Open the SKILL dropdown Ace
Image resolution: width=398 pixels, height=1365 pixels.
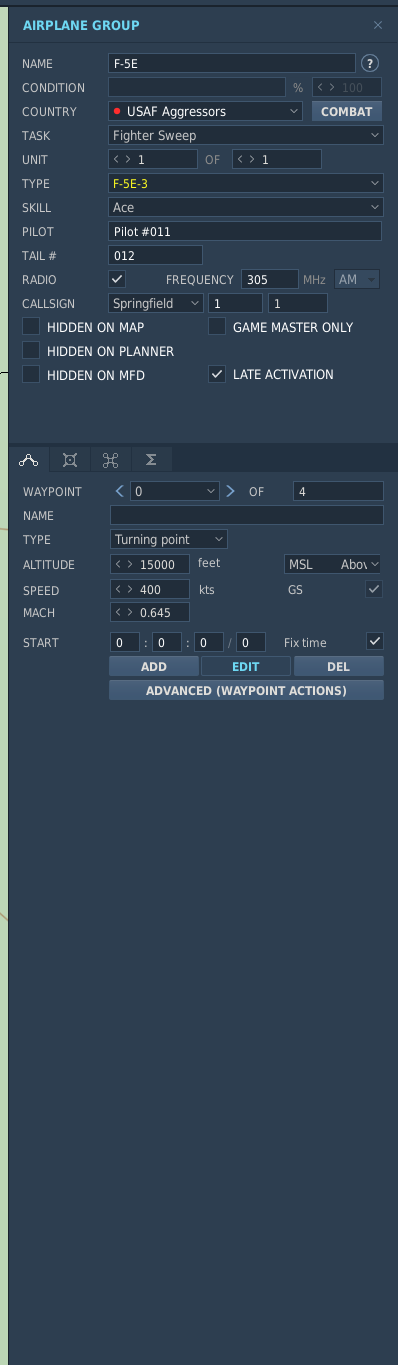(x=246, y=207)
